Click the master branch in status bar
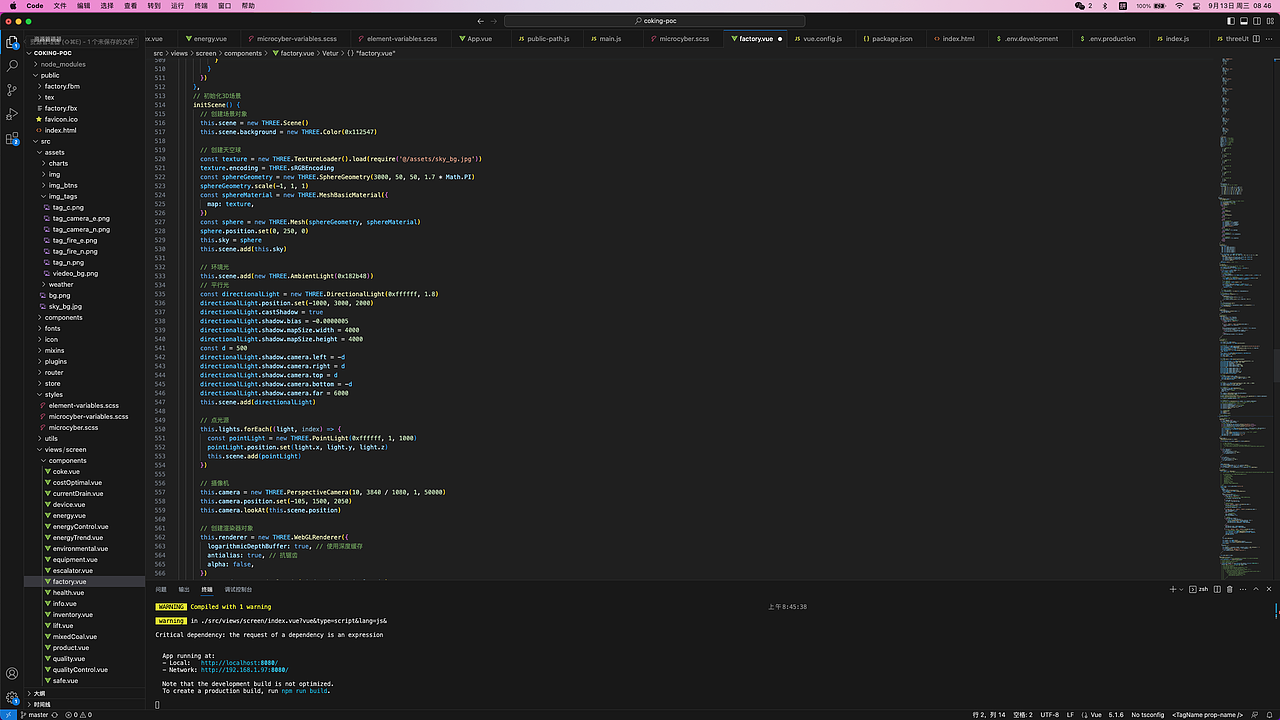The image size is (1280, 720). point(35,715)
